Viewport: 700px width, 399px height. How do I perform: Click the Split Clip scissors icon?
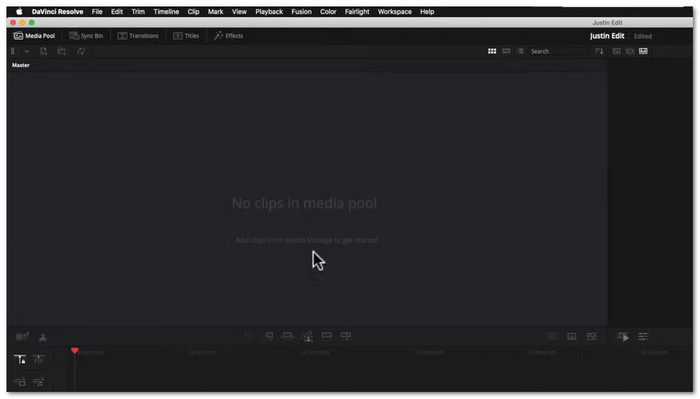click(x=43, y=337)
